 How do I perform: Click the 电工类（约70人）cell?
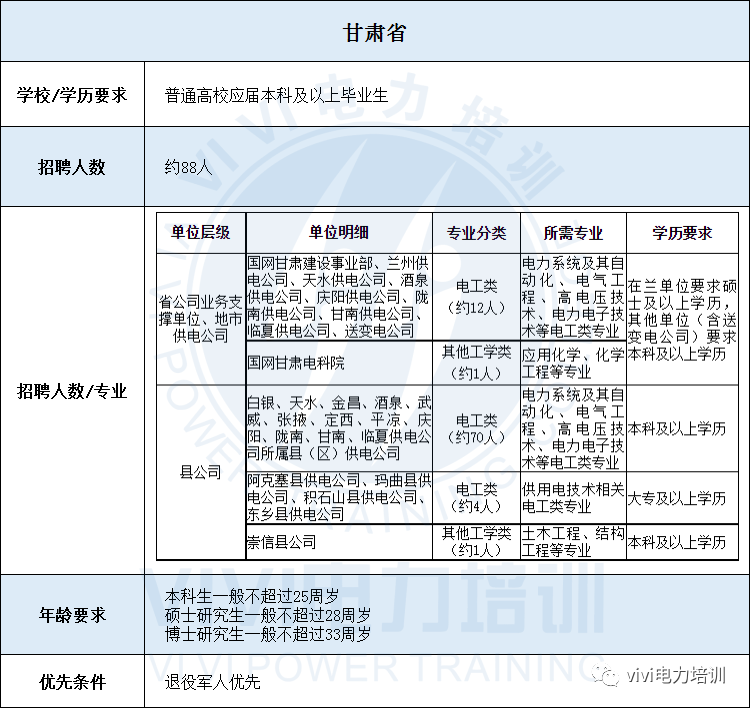pyautogui.click(x=476, y=429)
